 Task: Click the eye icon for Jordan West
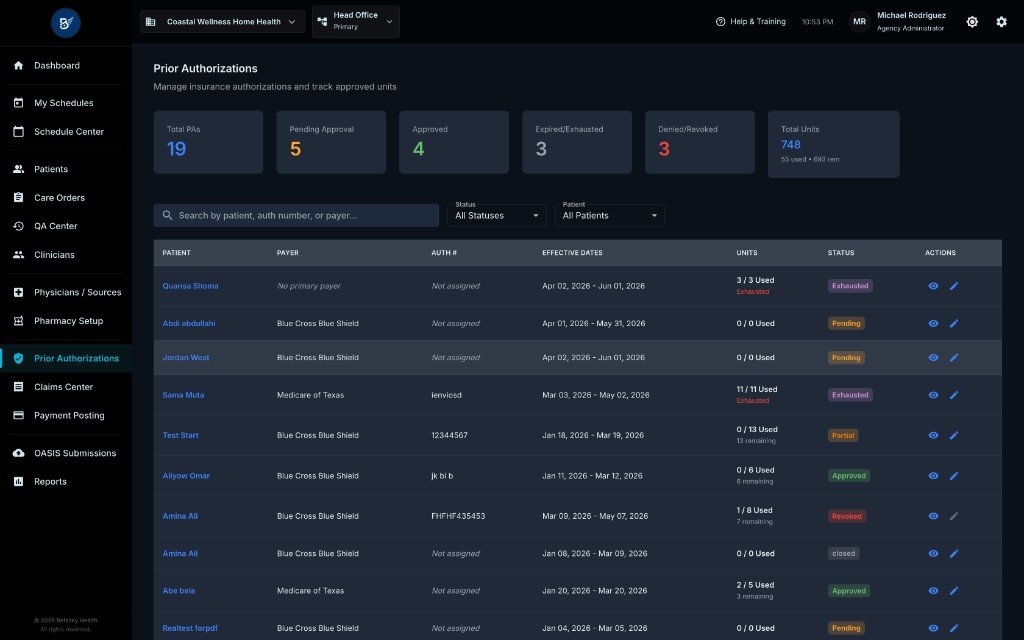[933, 357]
